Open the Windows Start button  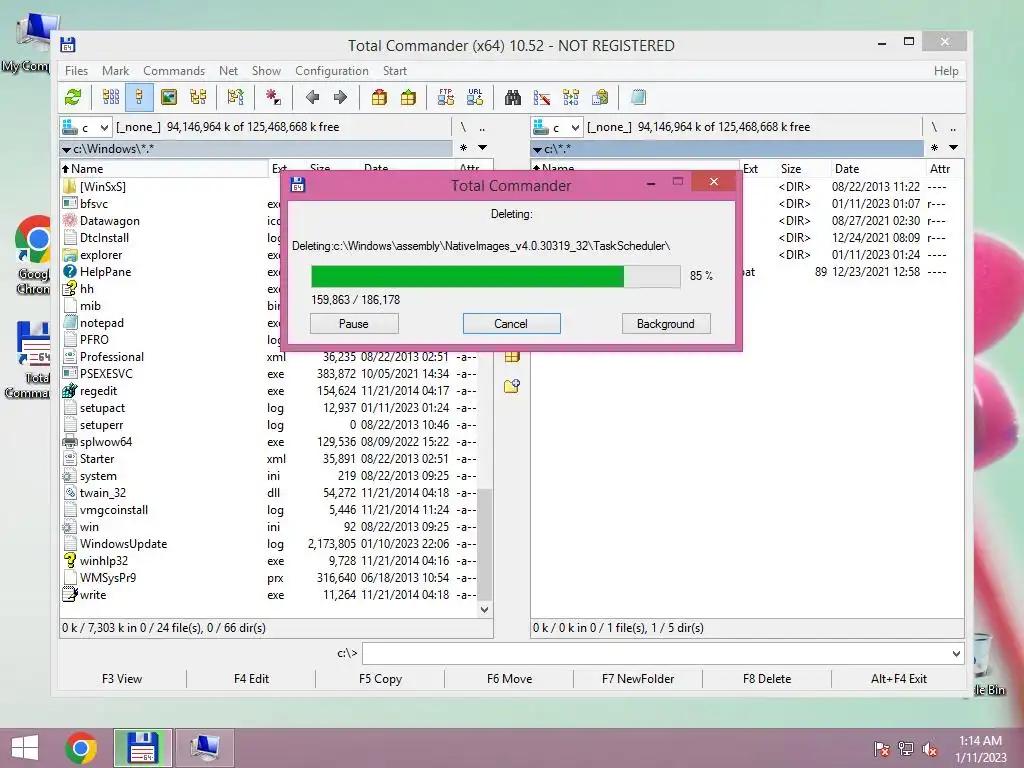[25, 748]
